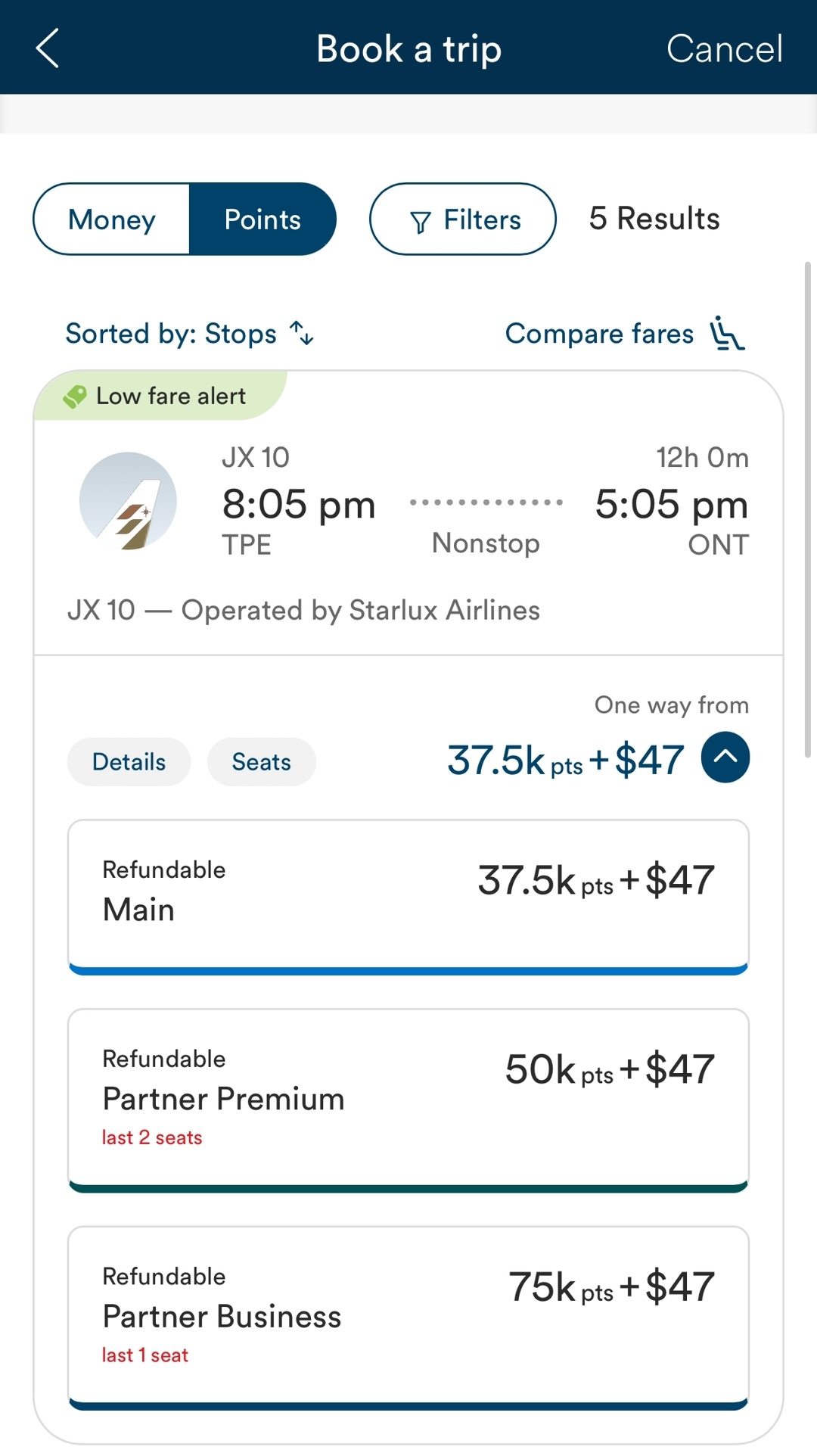Cancel the trip booking
The height and width of the screenshot is (1456, 817).
click(724, 48)
